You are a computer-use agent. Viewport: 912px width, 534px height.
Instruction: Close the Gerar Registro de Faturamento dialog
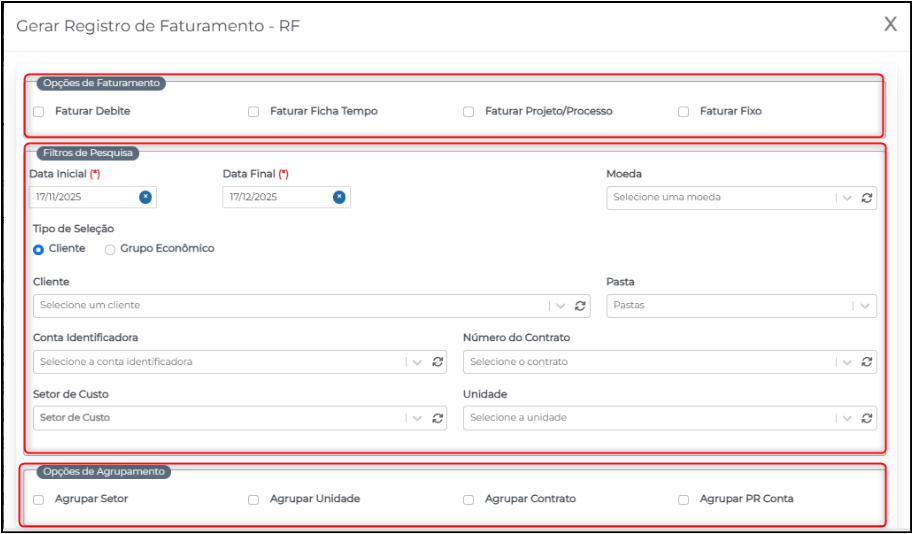tap(890, 24)
